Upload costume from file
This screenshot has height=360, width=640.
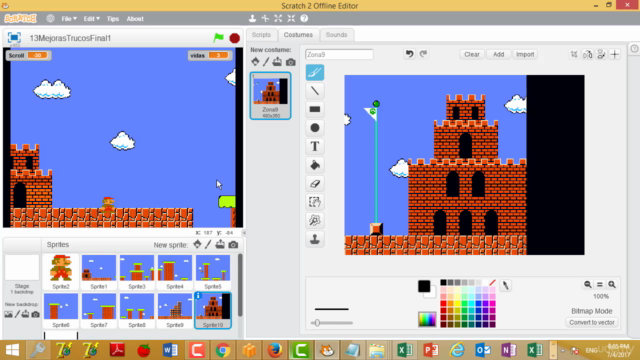277,62
